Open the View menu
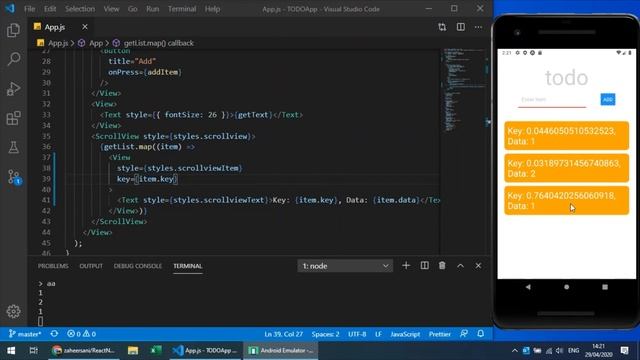The width and height of the screenshot is (640, 360). [x=111, y=9]
